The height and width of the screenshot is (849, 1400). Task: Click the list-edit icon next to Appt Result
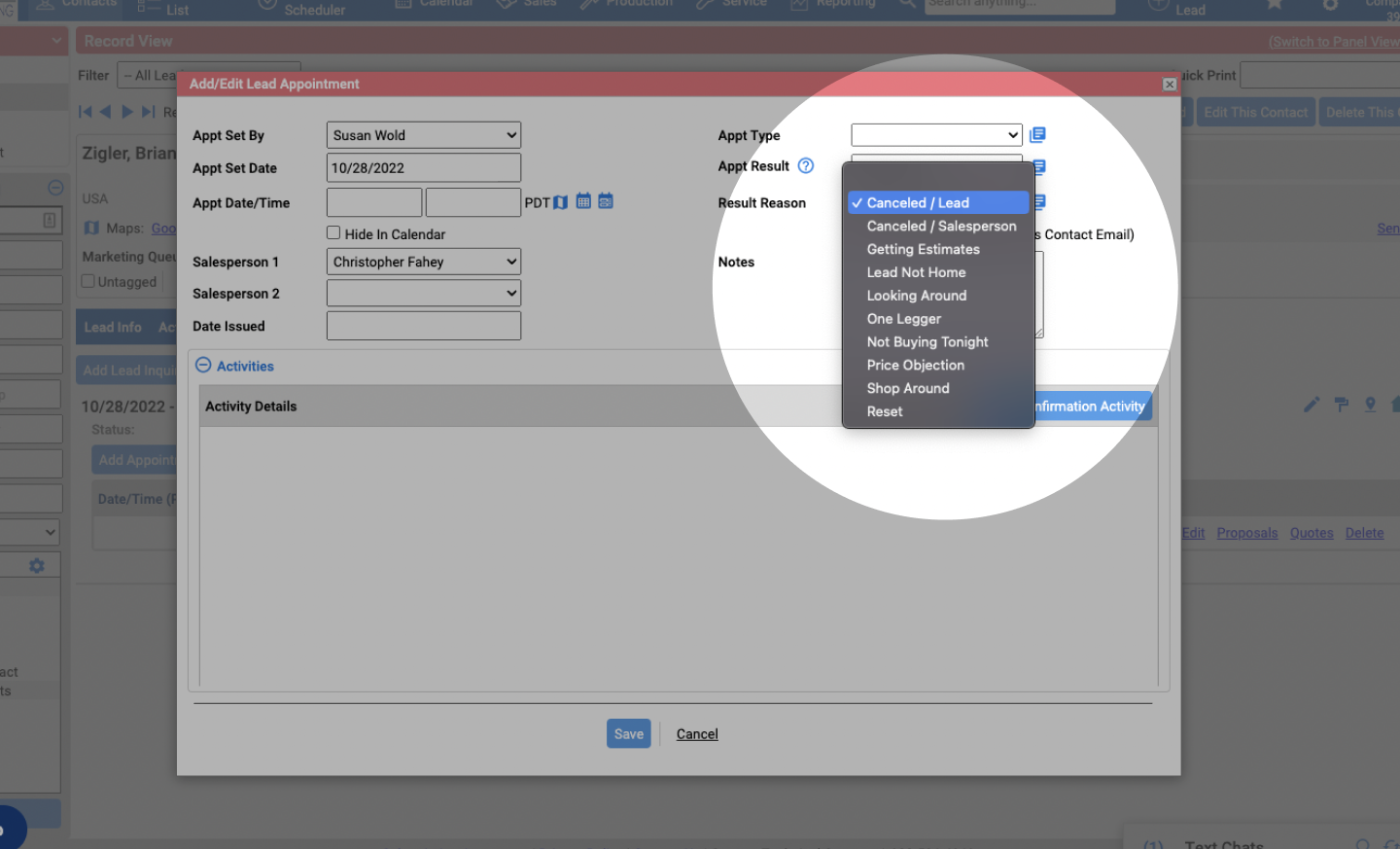click(x=1039, y=166)
